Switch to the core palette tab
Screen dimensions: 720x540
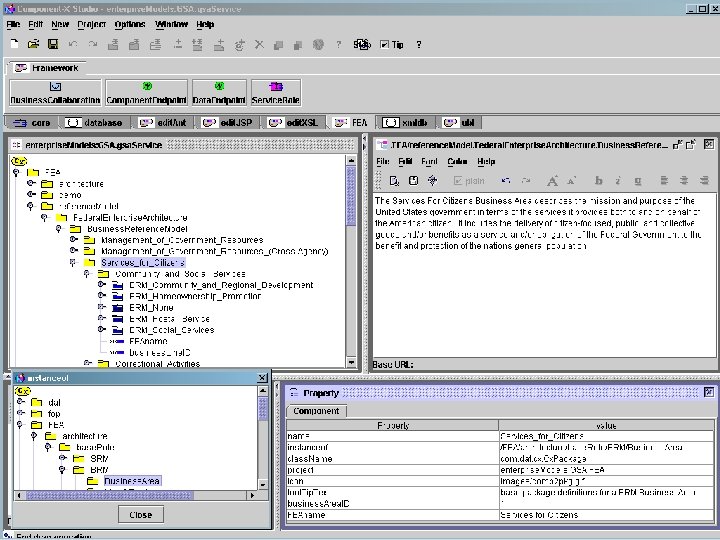point(32,123)
